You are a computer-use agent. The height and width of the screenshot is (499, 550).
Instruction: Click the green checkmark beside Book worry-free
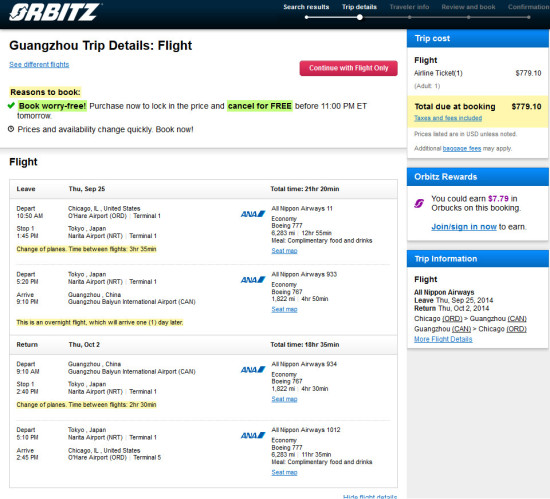click(11, 105)
